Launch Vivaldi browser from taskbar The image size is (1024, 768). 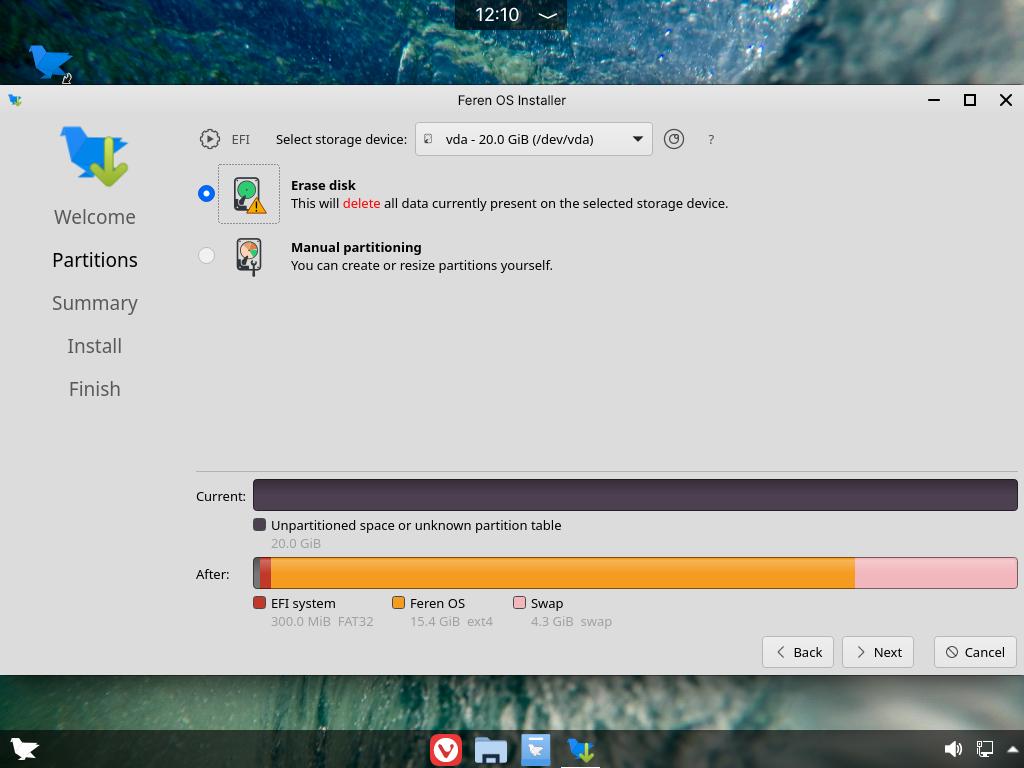coord(446,750)
